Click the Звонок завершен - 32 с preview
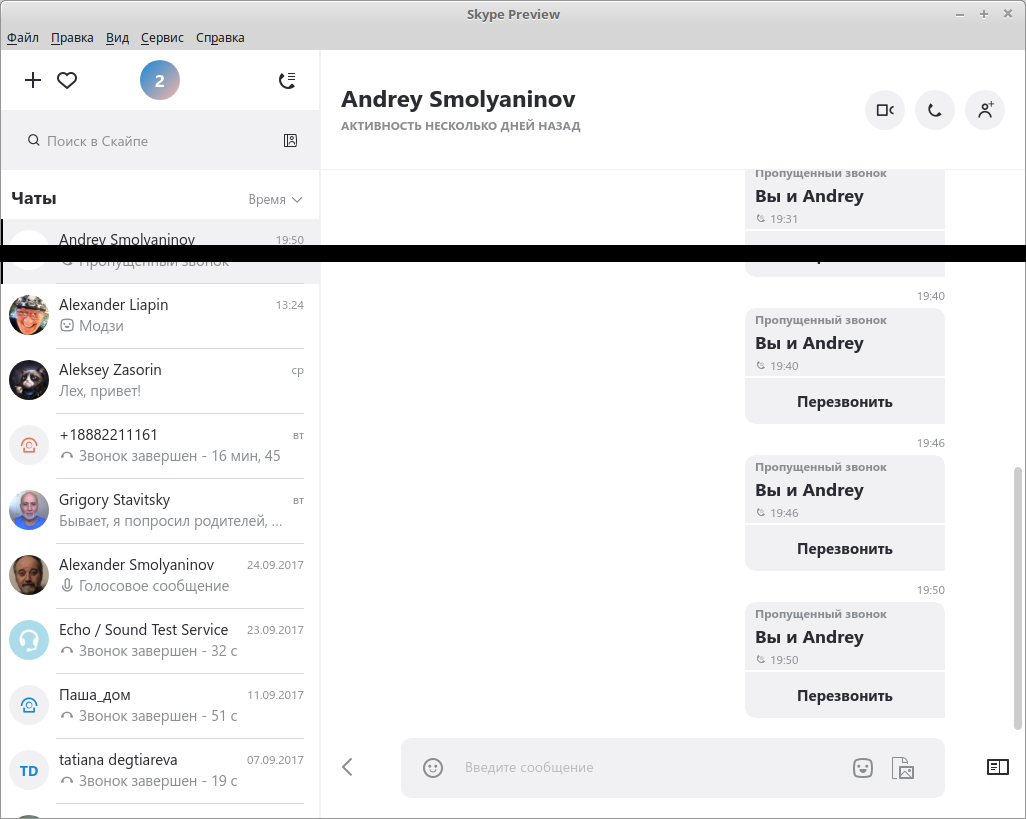Viewport: 1026px width, 819px height. tap(158, 651)
